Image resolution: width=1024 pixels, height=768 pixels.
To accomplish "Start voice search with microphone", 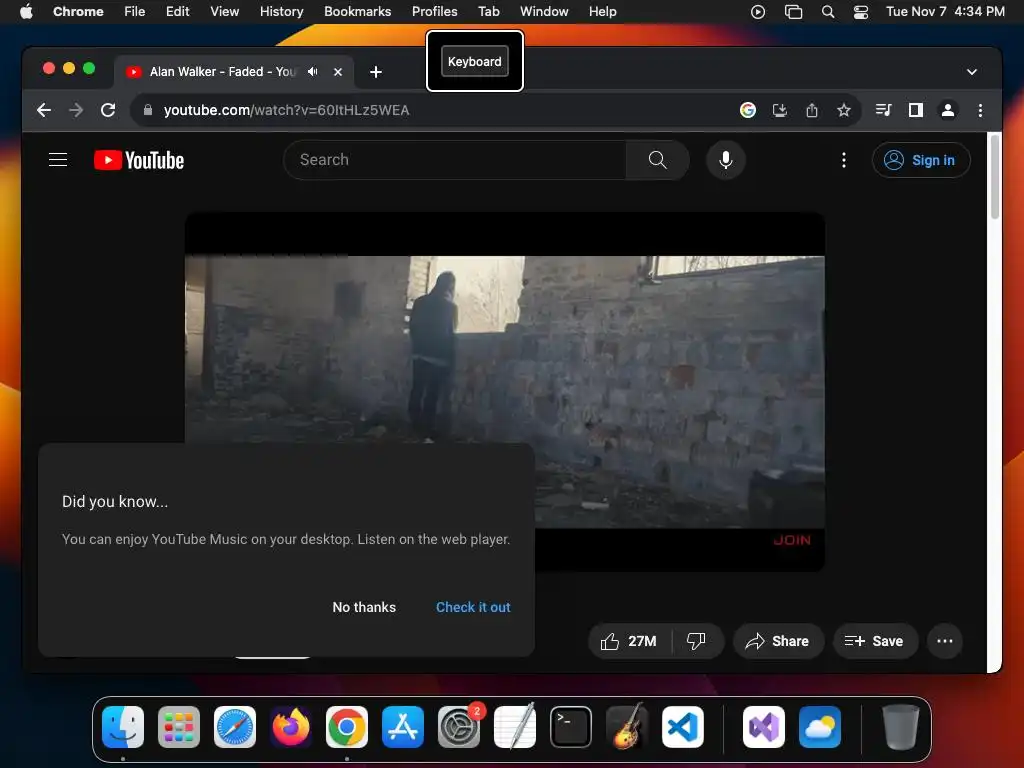I will click(726, 160).
